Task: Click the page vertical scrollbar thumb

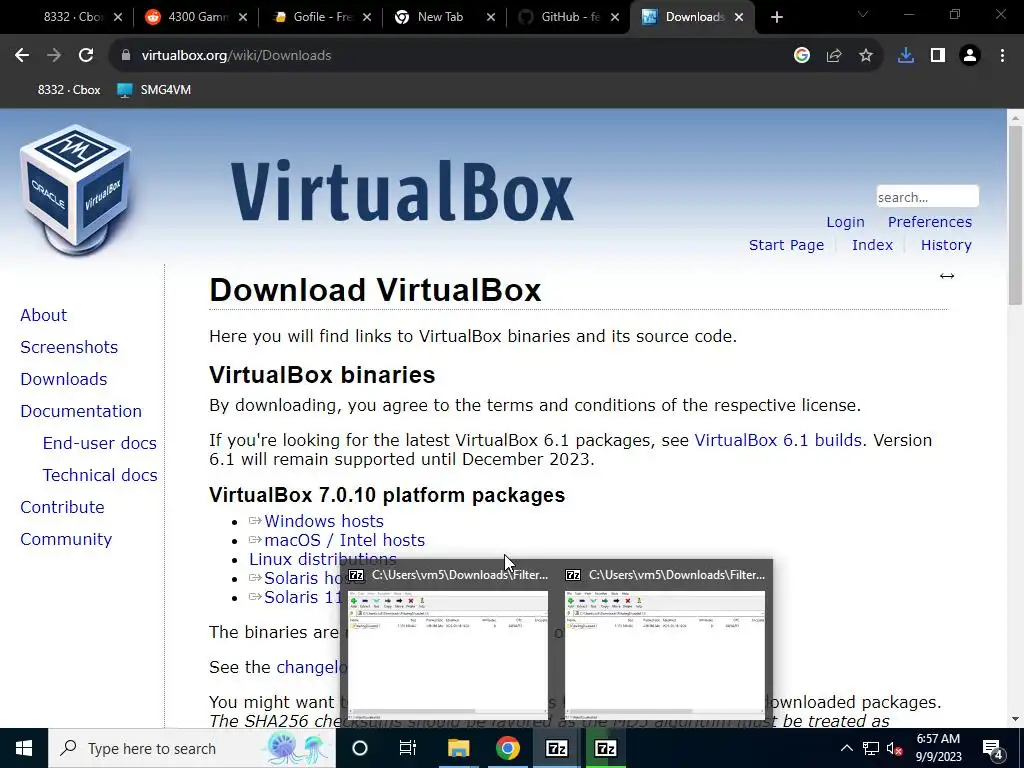Action: pyautogui.click(x=1014, y=214)
